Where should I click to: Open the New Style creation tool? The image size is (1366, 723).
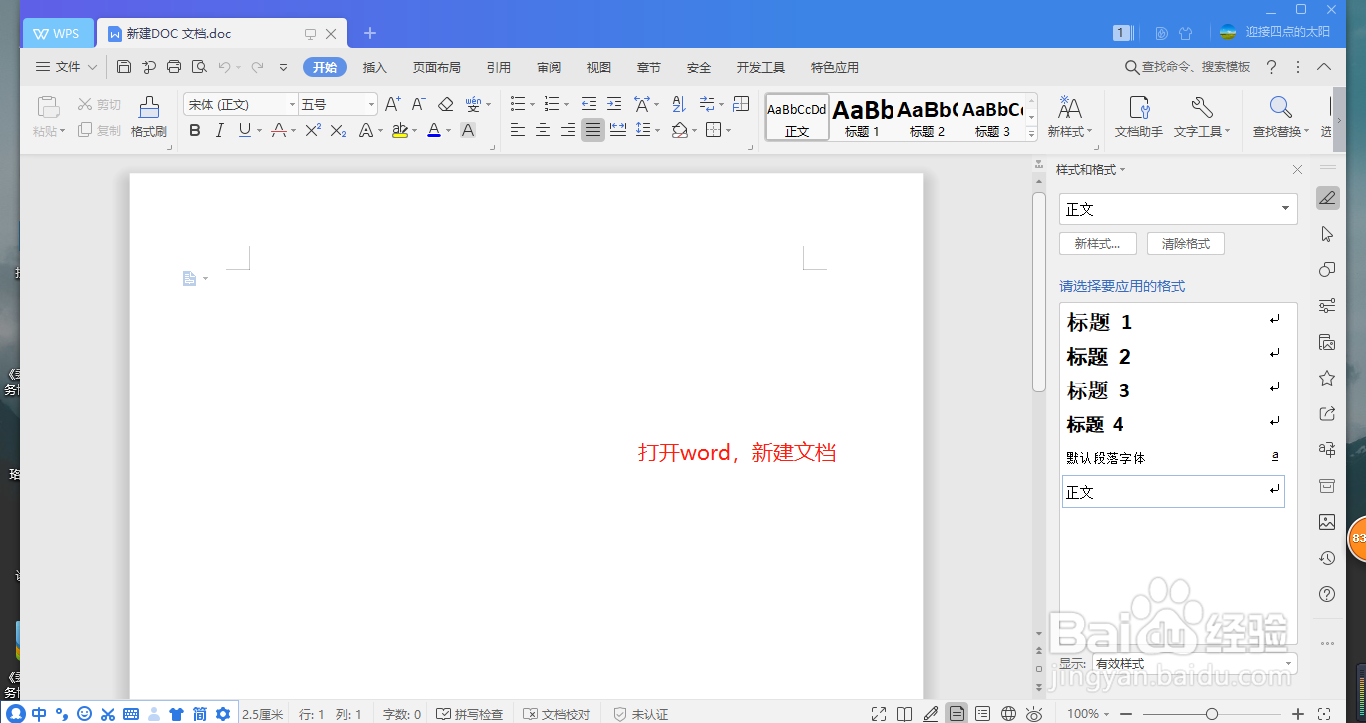(x=1097, y=243)
